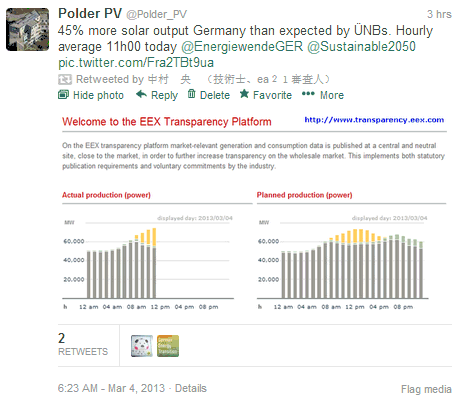Viewport: 461px width, 404px height.
Task: Click the Favorite star icon
Action: 244,94
